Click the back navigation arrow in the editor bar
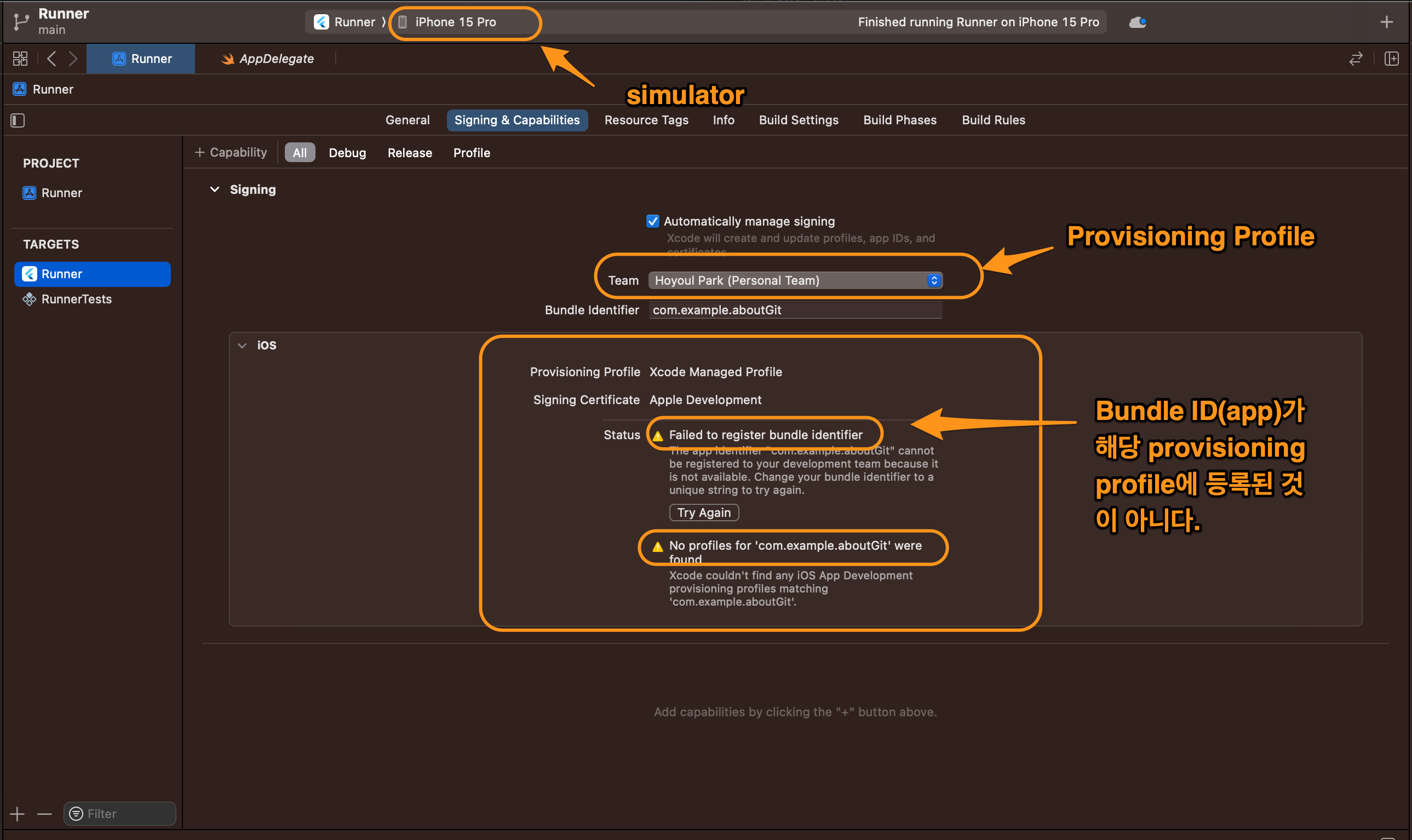 click(51, 58)
